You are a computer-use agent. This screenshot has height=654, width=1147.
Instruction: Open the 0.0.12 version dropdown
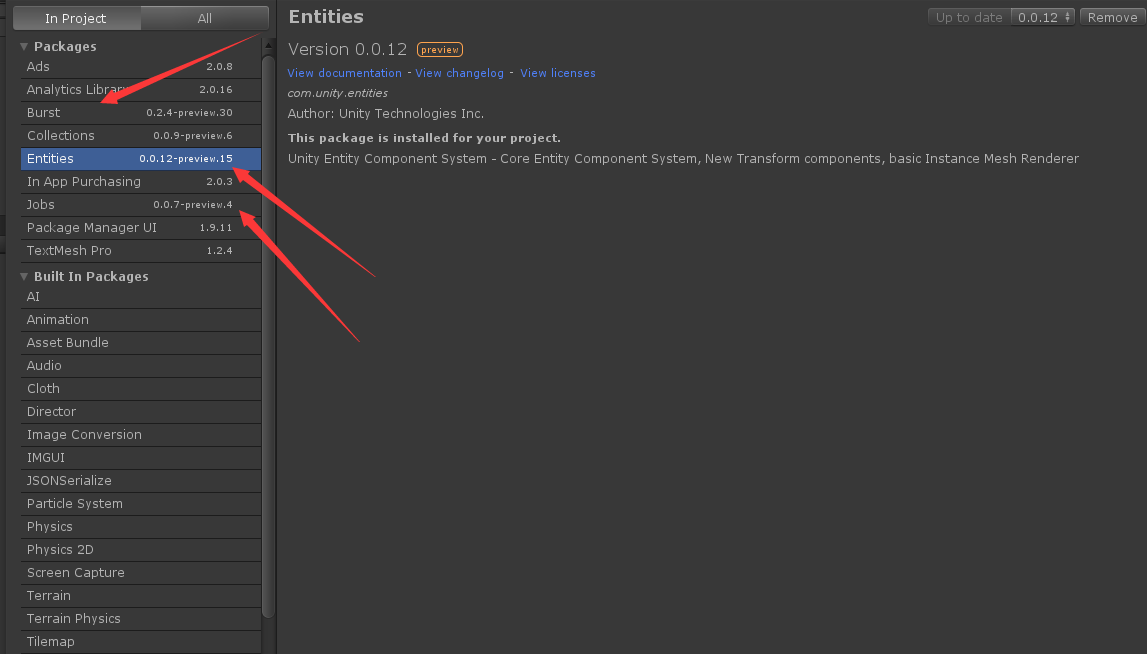pyautogui.click(x=1043, y=18)
